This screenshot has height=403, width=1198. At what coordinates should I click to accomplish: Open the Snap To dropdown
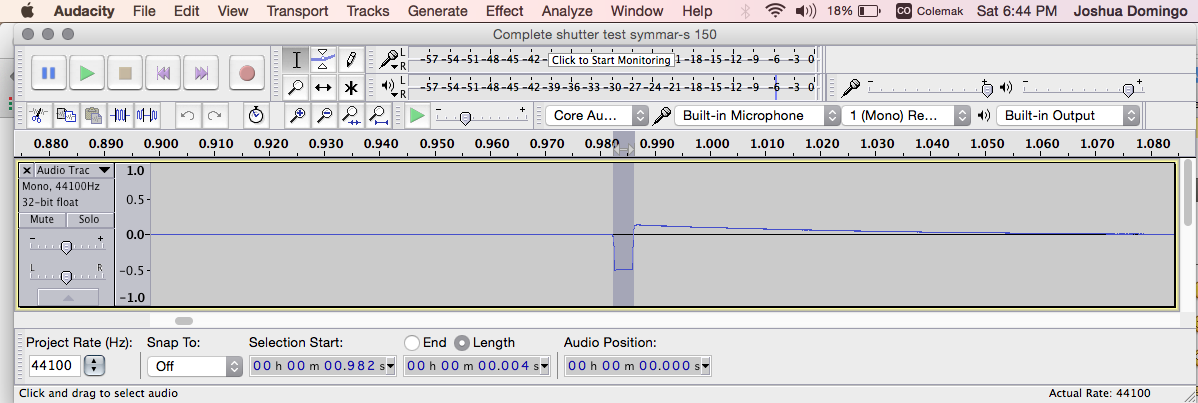tap(194, 366)
